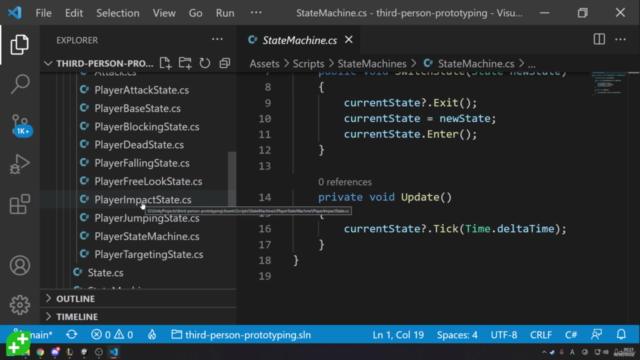Viewport: 640px width, 360px height.
Task: Click the VS Code logo icon in title bar
Action: tap(15, 13)
